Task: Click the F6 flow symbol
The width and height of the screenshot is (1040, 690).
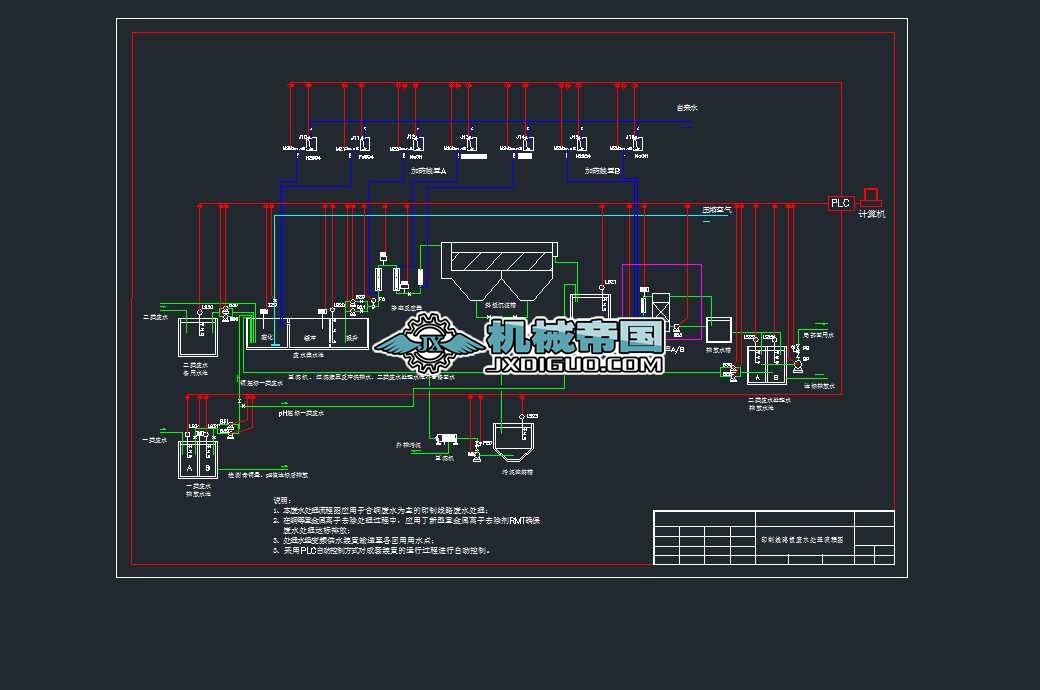Action: click(x=373, y=301)
